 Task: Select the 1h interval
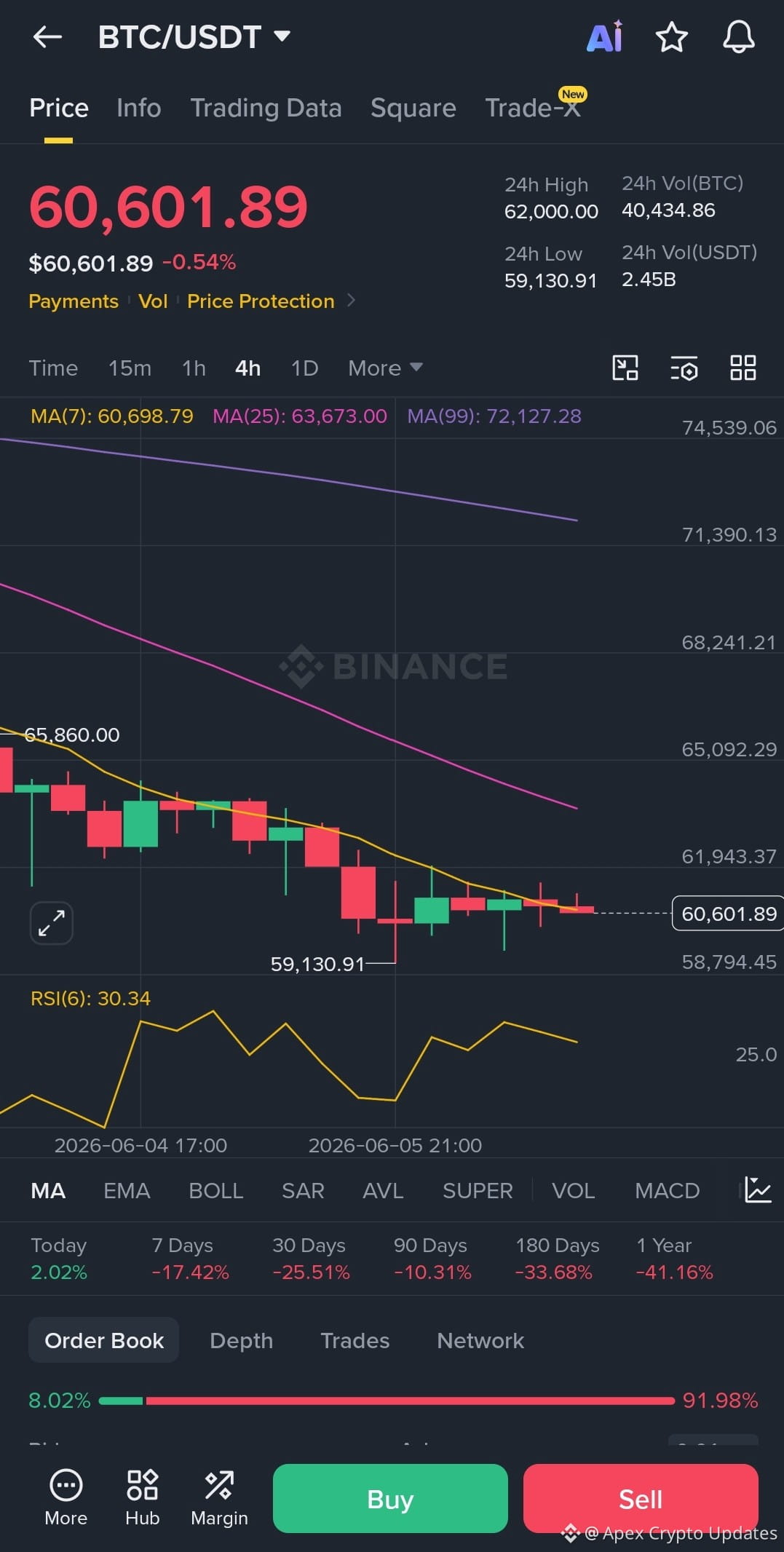click(194, 368)
